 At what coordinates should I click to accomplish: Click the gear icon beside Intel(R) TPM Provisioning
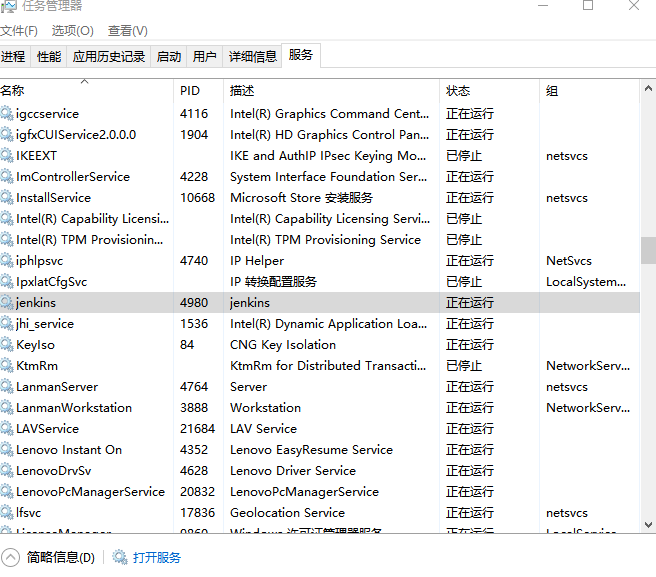pyautogui.click(x=7, y=239)
